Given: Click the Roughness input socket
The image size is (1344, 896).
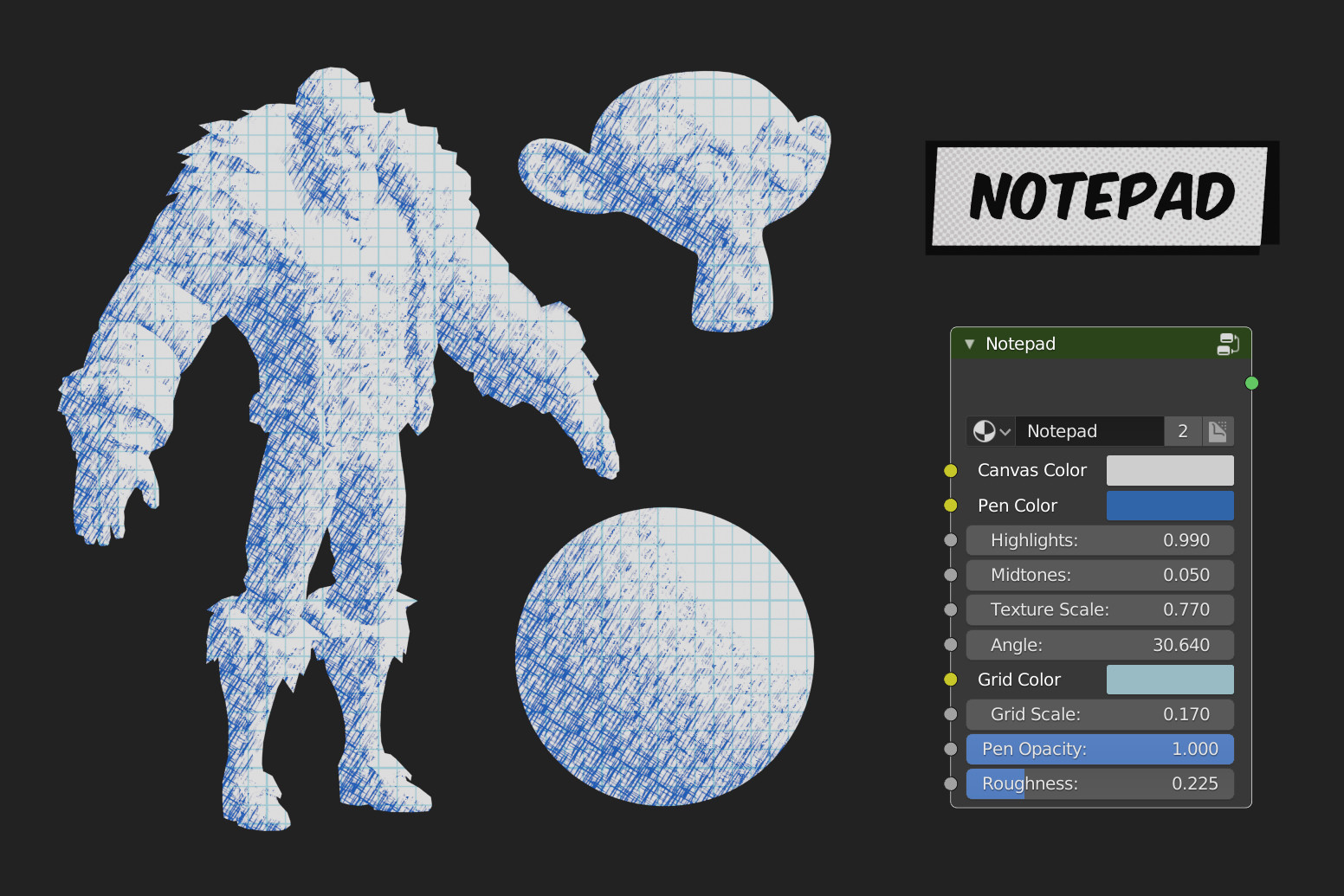Looking at the screenshot, I should tap(951, 783).
